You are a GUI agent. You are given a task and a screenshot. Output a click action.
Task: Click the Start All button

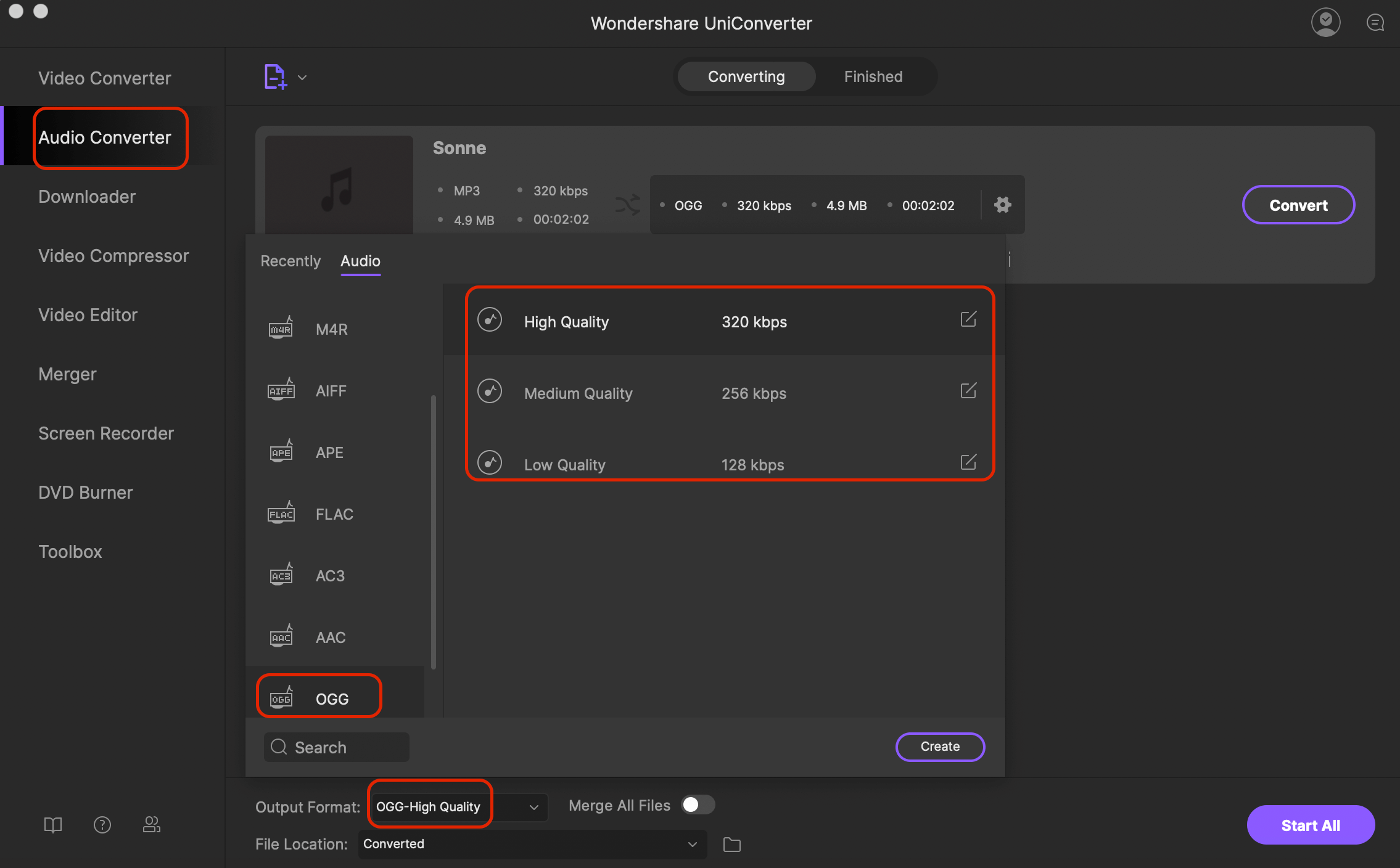tap(1310, 825)
